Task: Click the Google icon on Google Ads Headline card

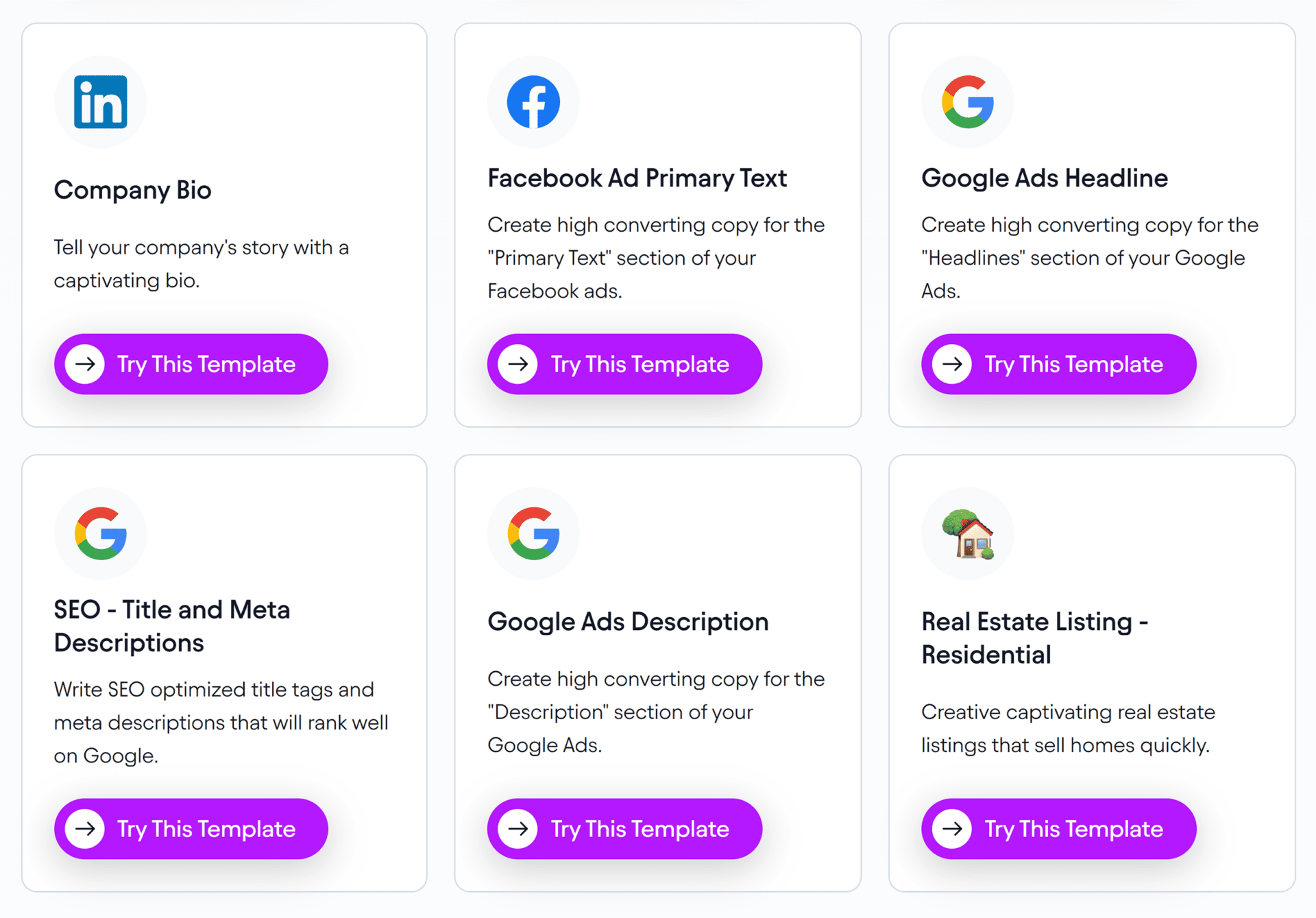Action: 968,101
